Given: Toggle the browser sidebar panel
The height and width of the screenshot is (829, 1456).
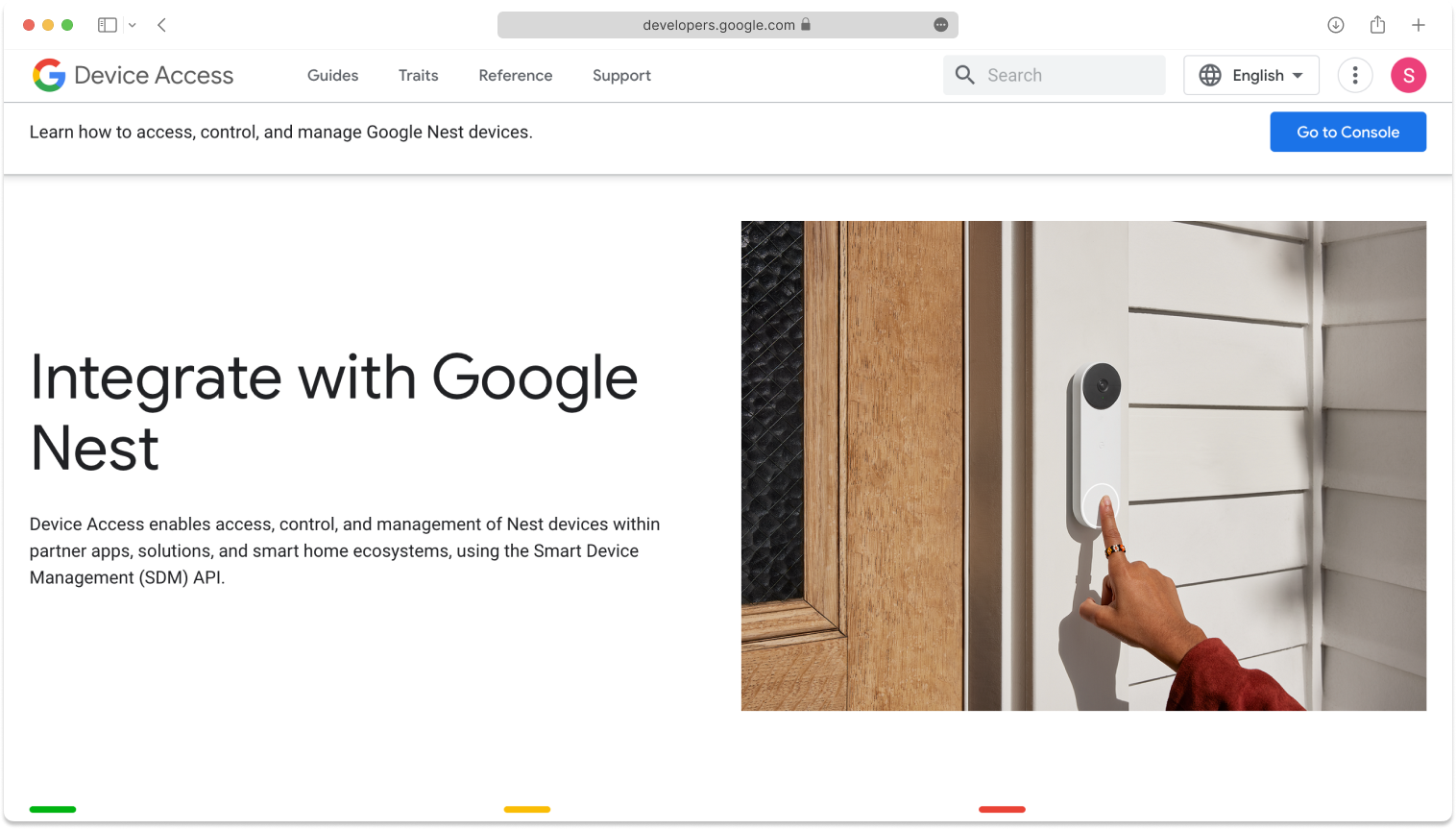Looking at the screenshot, I should pyautogui.click(x=108, y=24).
